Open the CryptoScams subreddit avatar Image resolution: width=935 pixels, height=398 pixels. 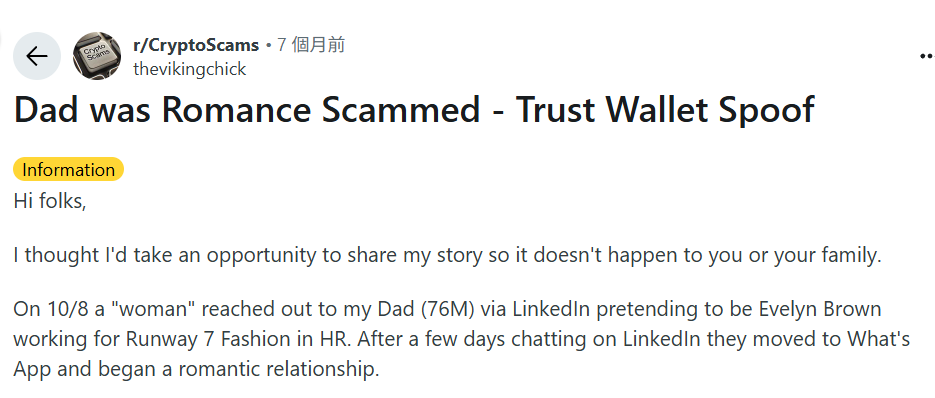click(97, 56)
